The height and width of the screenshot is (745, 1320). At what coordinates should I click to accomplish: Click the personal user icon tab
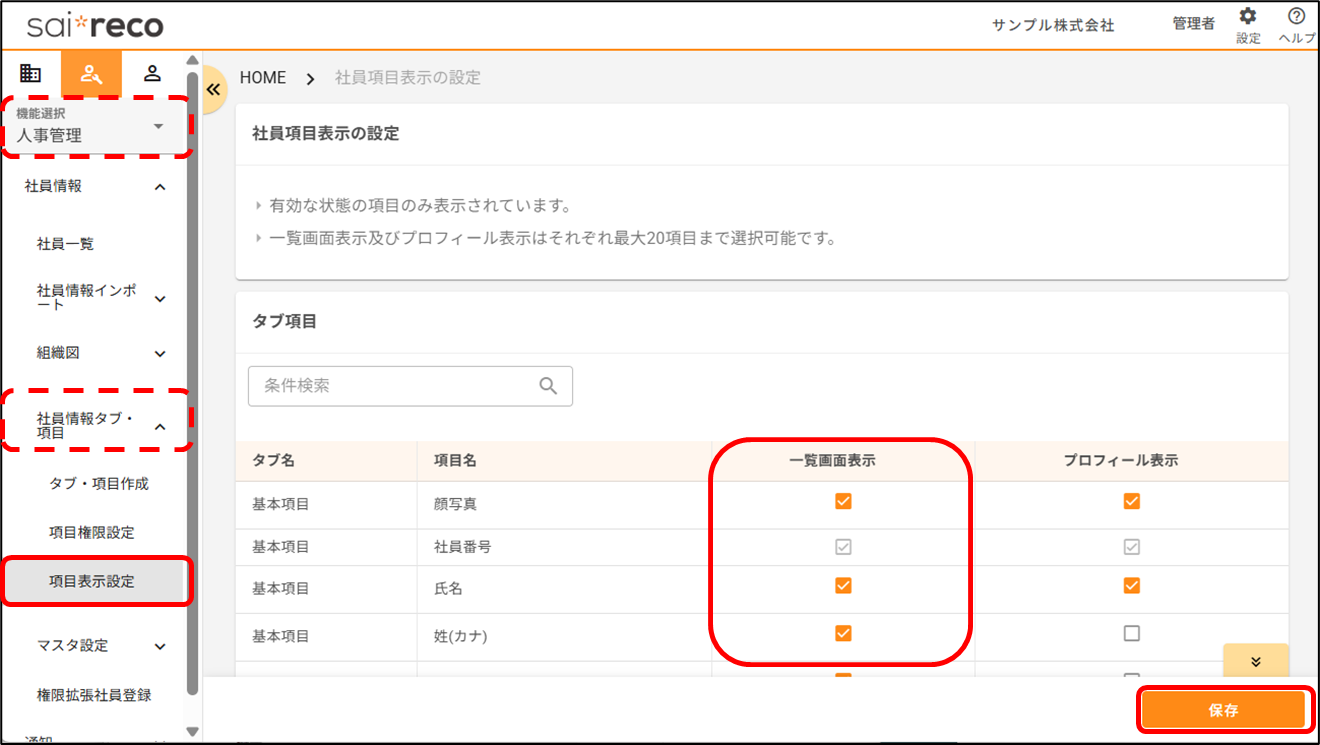click(152, 73)
